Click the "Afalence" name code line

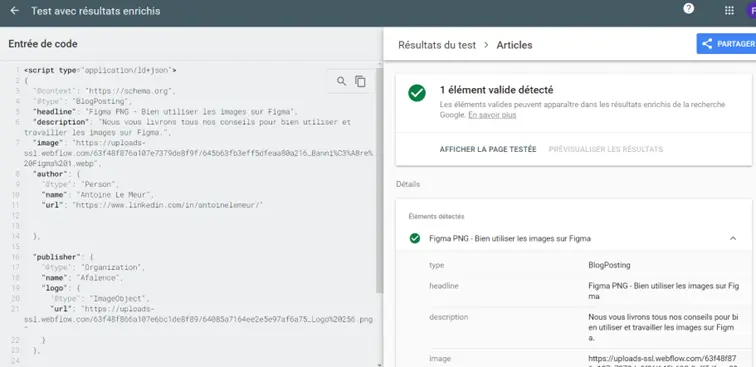coord(83,278)
